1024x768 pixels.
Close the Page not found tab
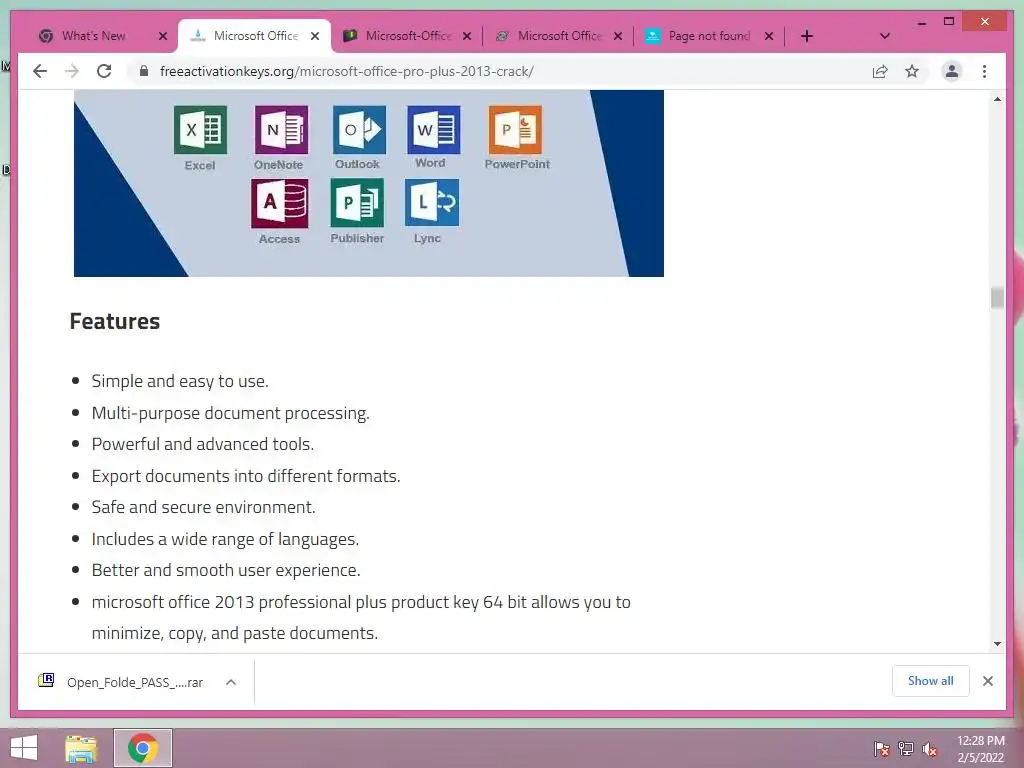tap(769, 37)
